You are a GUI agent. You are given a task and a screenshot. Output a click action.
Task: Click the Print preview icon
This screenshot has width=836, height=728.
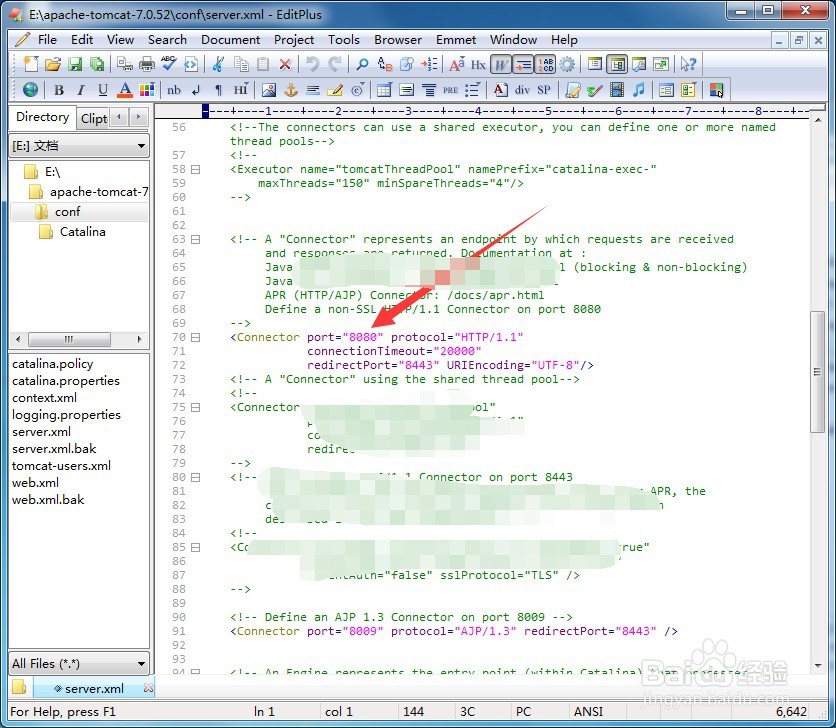tap(125, 64)
